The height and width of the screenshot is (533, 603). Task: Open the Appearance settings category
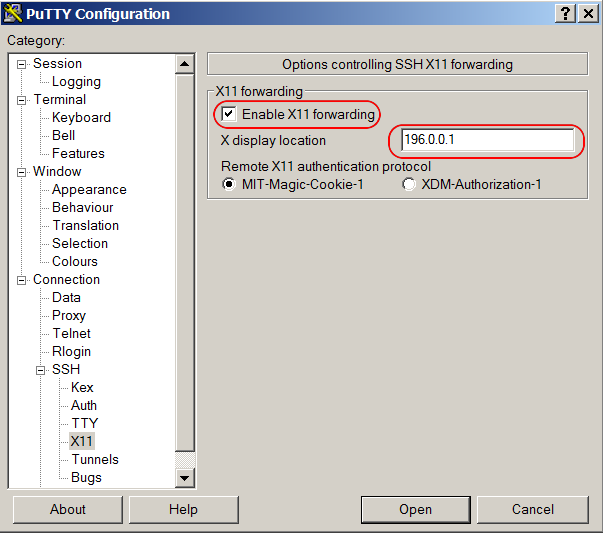pyautogui.click(x=89, y=190)
